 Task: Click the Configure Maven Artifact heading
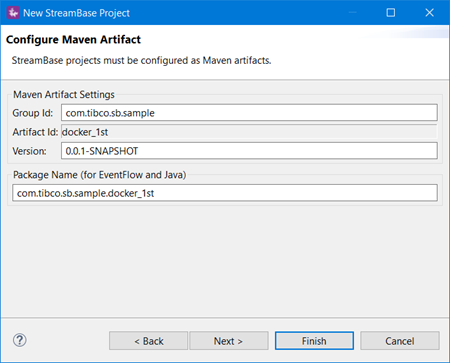pyautogui.click(x=73, y=40)
